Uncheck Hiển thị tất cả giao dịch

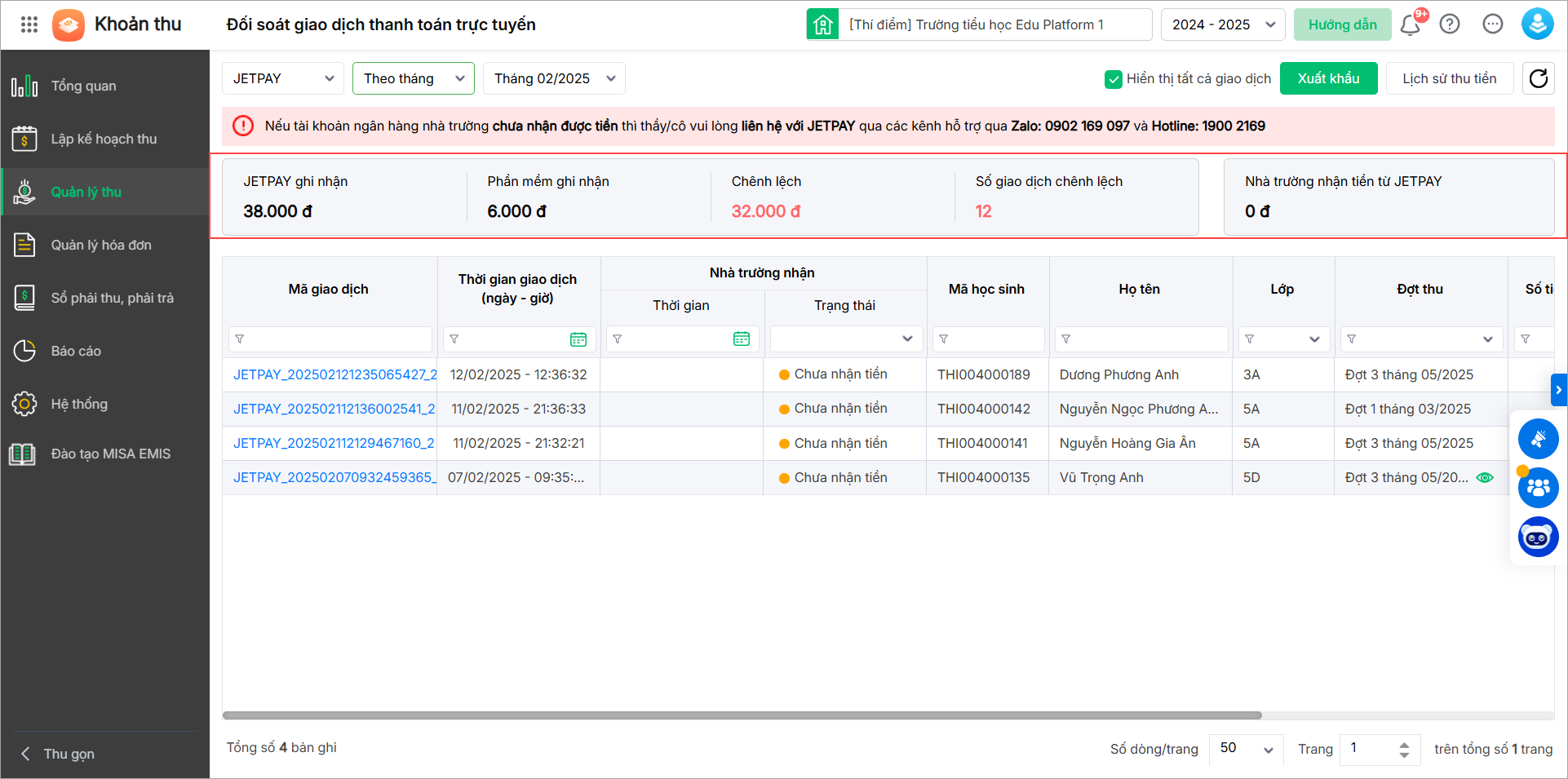tap(1113, 79)
